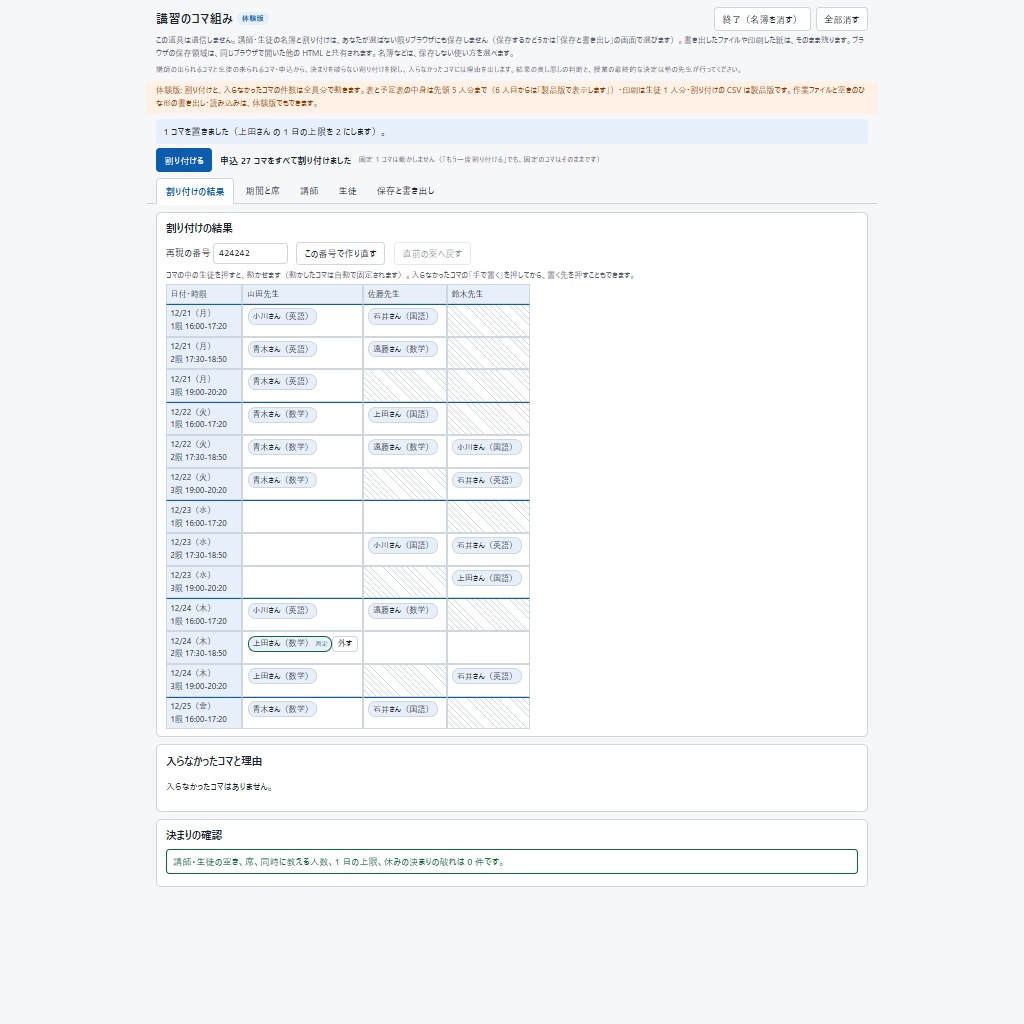Click the 割り付ける button

click(x=184, y=160)
